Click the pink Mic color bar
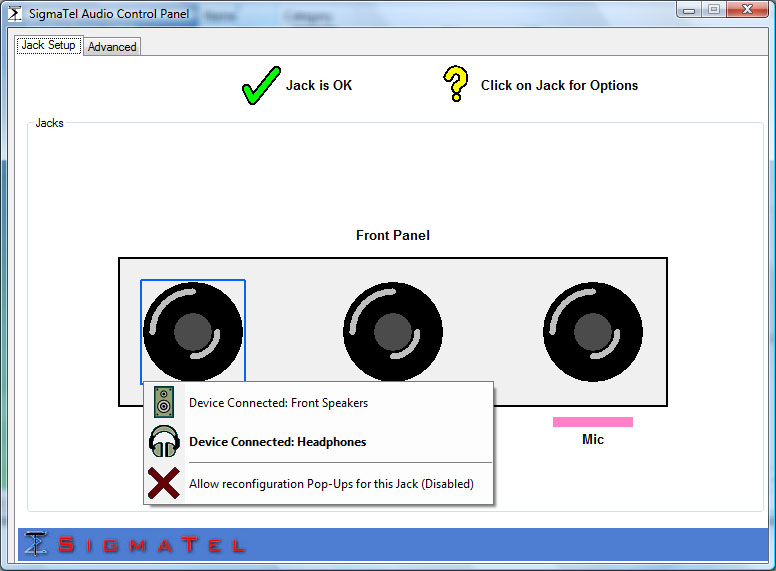Viewport: 776px width, 571px height. [x=592, y=422]
